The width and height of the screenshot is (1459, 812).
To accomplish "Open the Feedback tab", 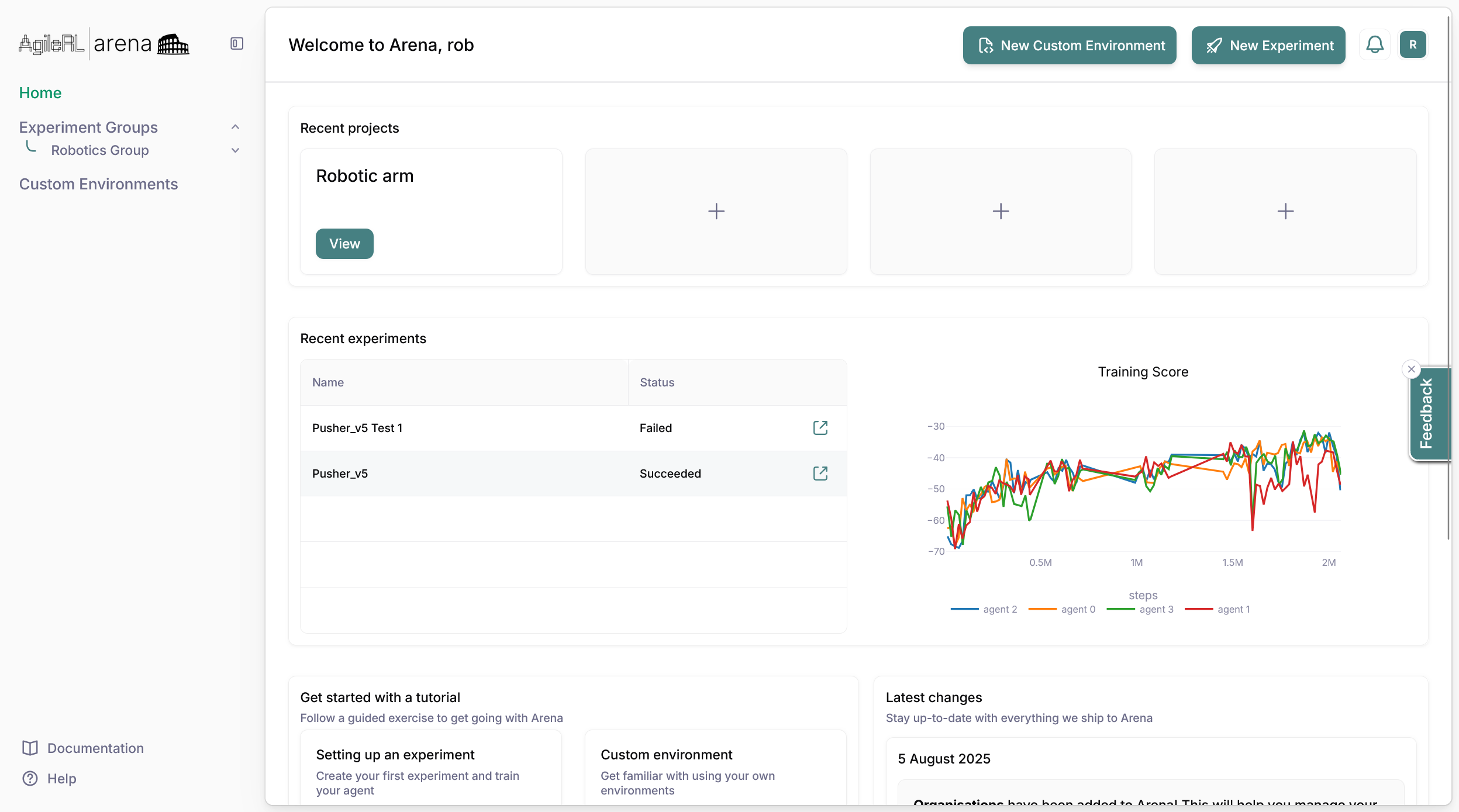I will click(1427, 413).
